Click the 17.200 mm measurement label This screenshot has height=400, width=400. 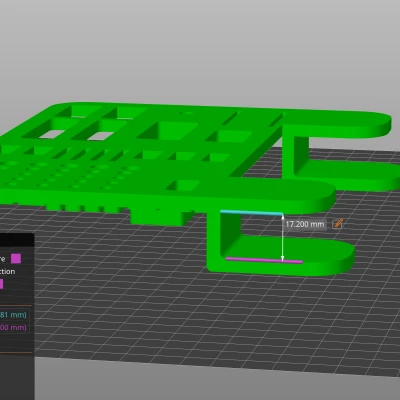pyautogui.click(x=305, y=224)
